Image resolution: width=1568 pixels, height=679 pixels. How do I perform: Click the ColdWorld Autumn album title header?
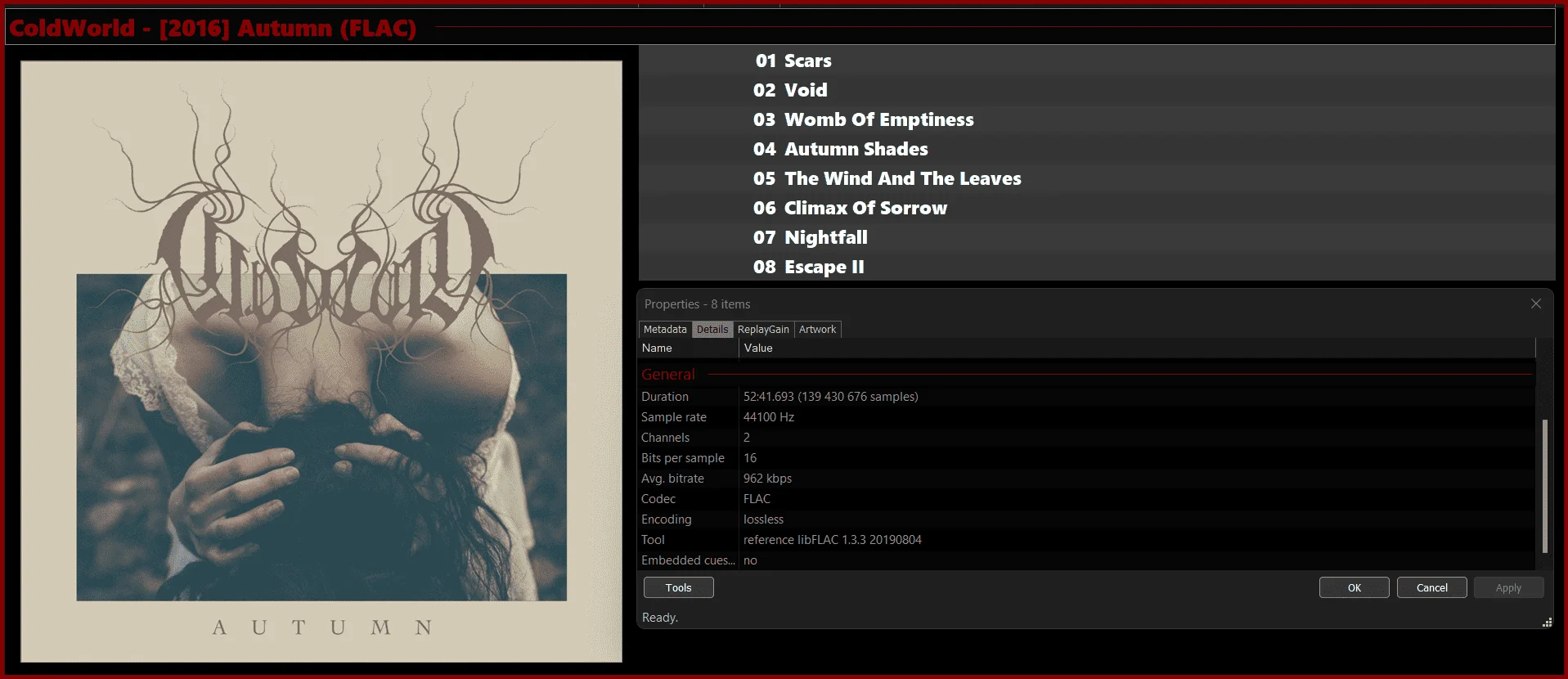point(213,28)
